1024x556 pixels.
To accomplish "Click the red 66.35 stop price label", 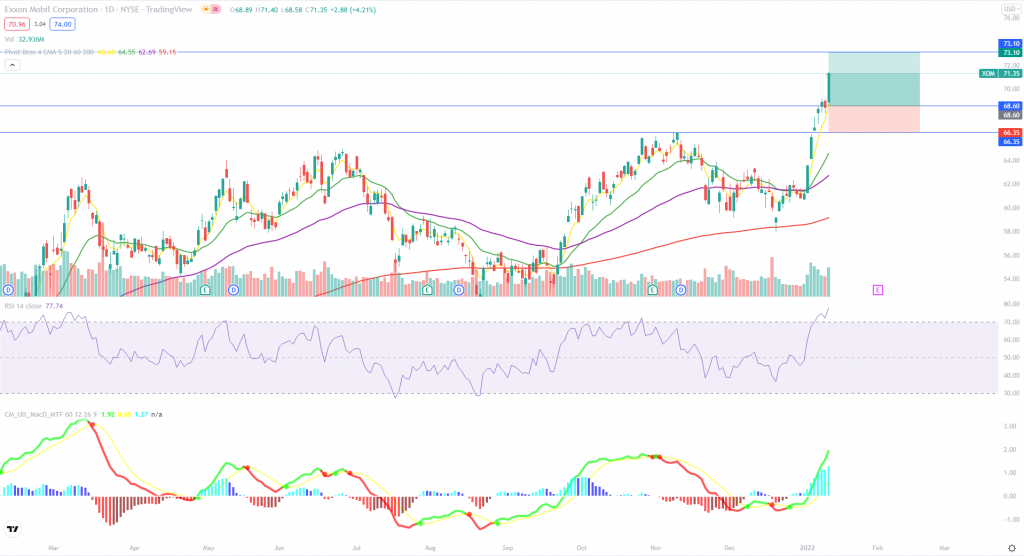I will [1010, 133].
